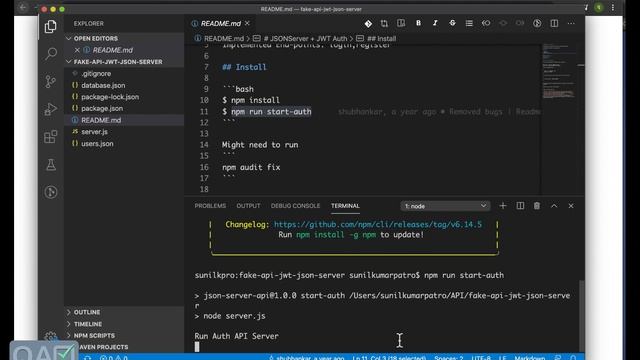Open the terminal selector dropdown '1: node'
This screenshot has width=640, height=360.
(445, 206)
